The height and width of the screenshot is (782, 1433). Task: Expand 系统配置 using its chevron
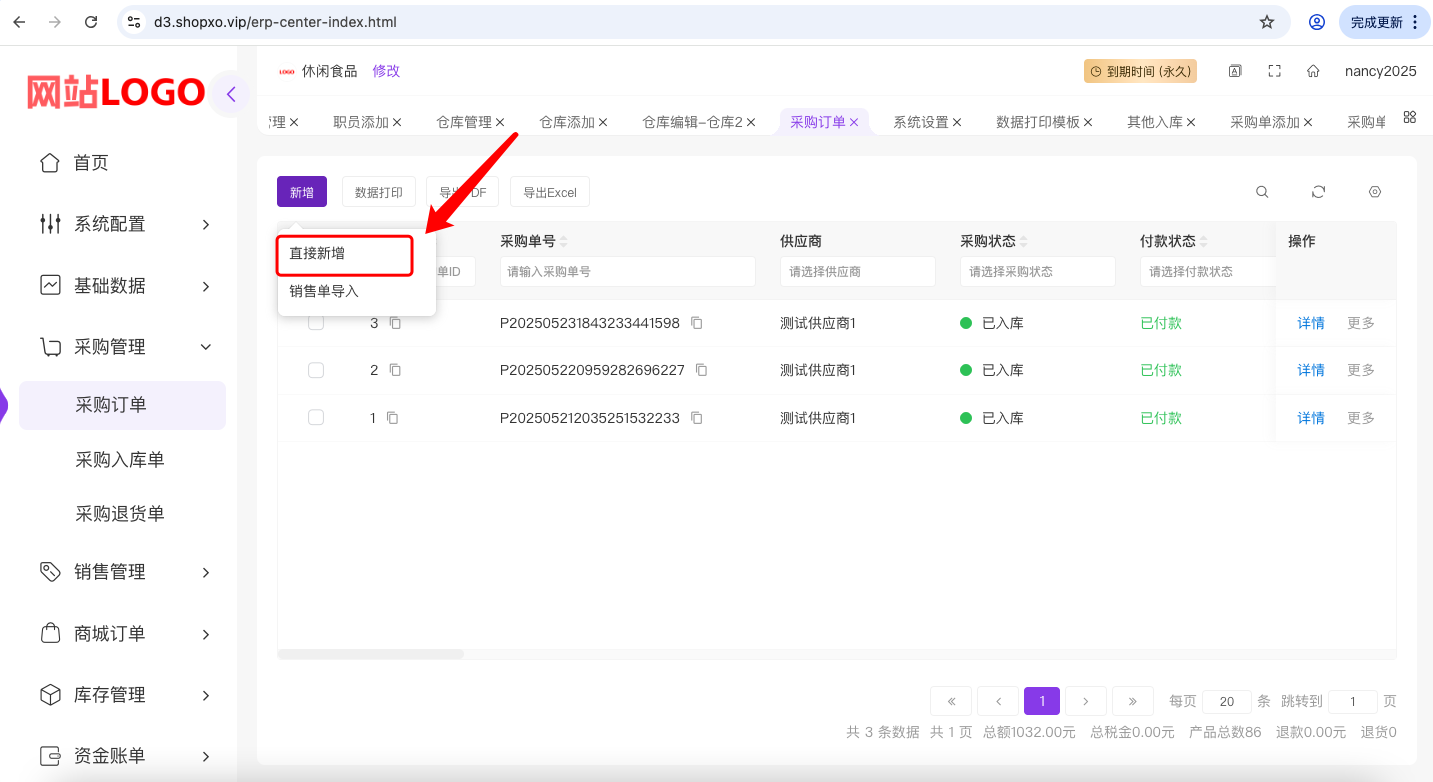(x=206, y=224)
